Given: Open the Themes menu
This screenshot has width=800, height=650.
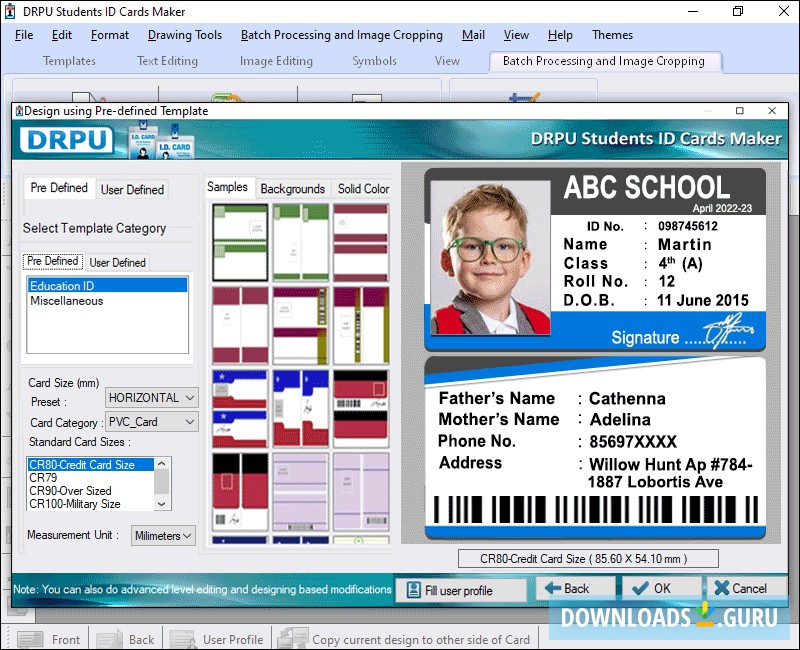Looking at the screenshot, I should [x=612, y=35].
